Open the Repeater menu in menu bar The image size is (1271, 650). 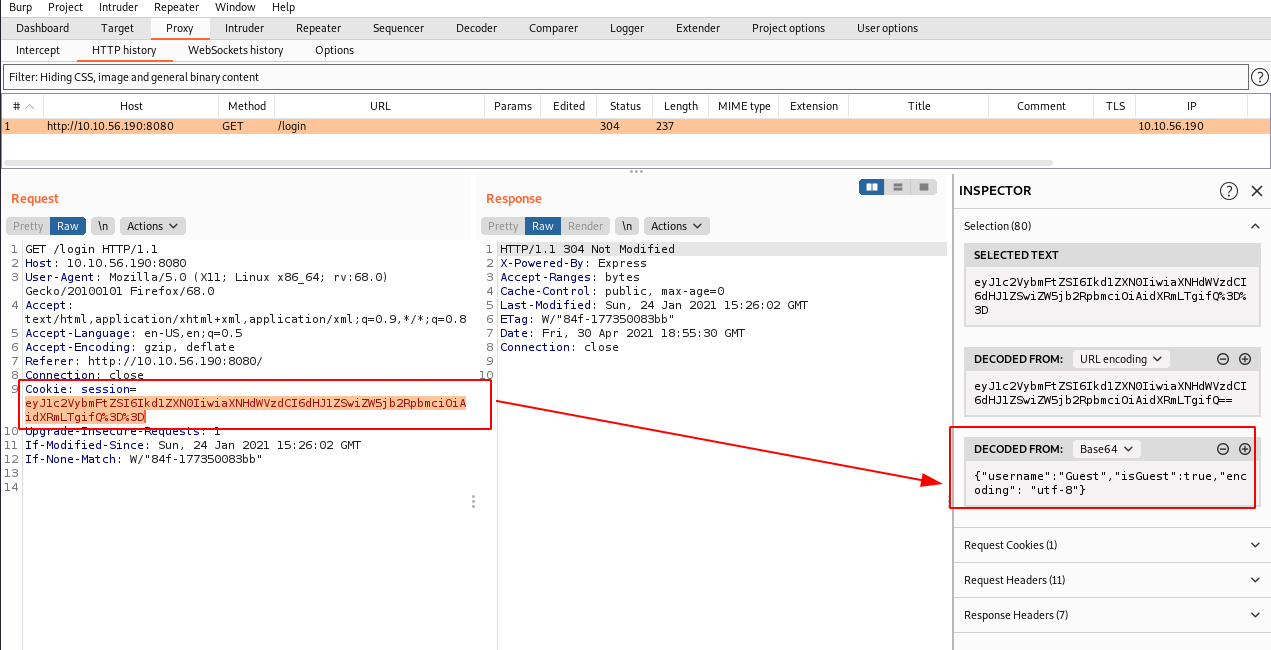[x=176, y=7]
